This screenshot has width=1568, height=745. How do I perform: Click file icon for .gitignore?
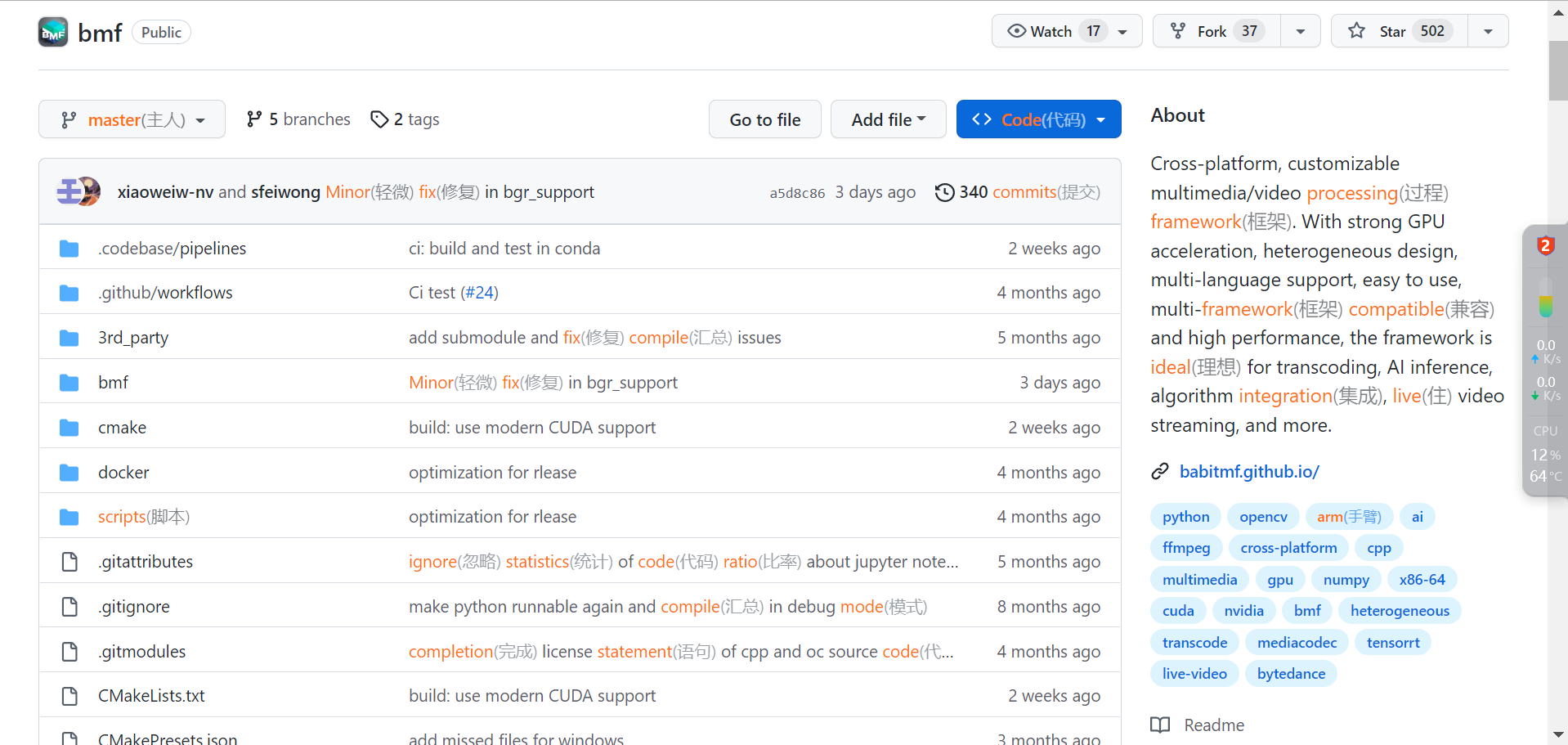point(69,607)
